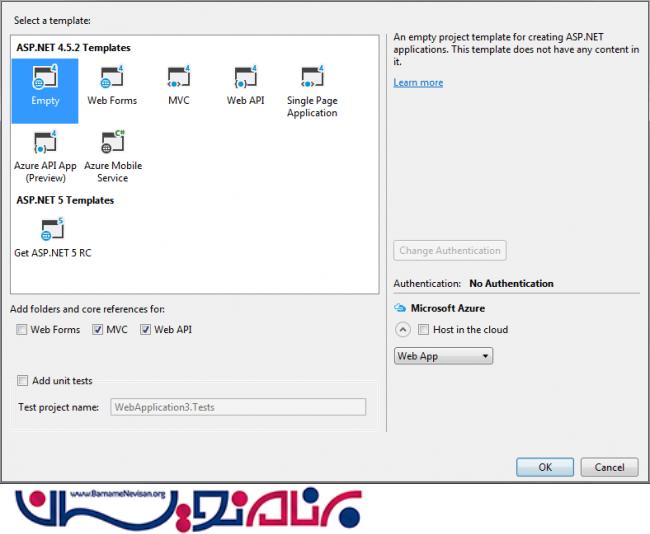
Task: Pick the Azure Mobile Service template
Action: (x=113, y=157)
